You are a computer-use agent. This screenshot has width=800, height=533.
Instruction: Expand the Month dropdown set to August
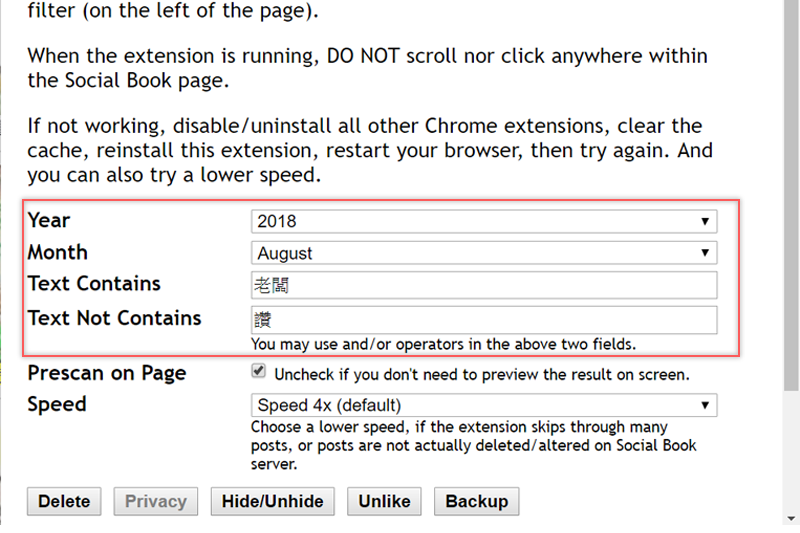coord(484,253)
